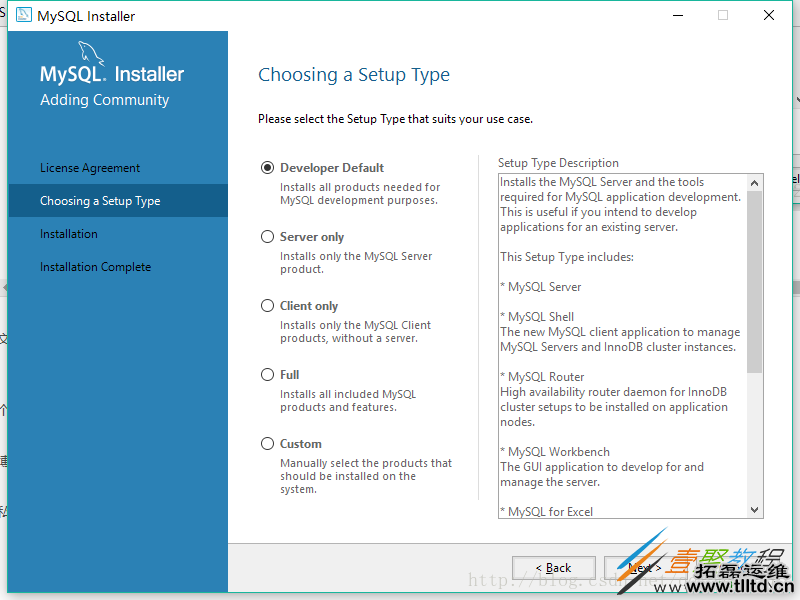Click the scrollbar up arrow in description panel

[x=755, y=181]
